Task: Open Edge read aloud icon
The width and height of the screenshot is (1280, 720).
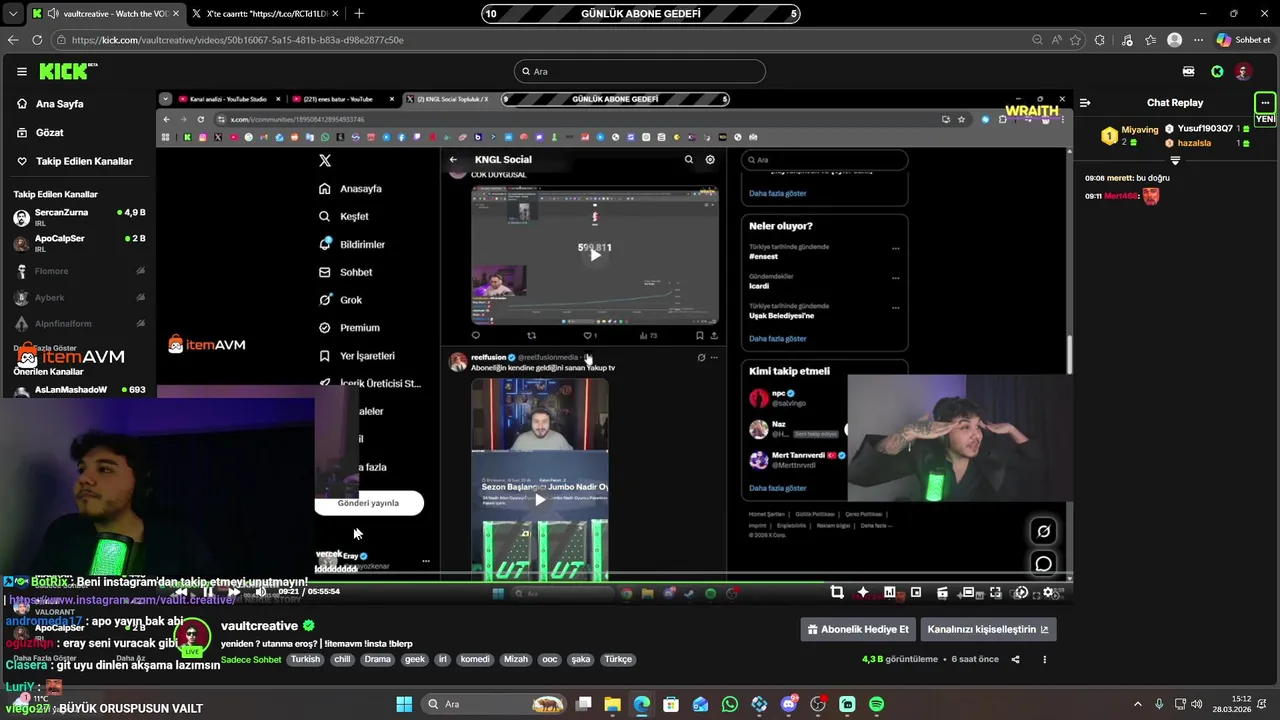Action: (1057, 40)
